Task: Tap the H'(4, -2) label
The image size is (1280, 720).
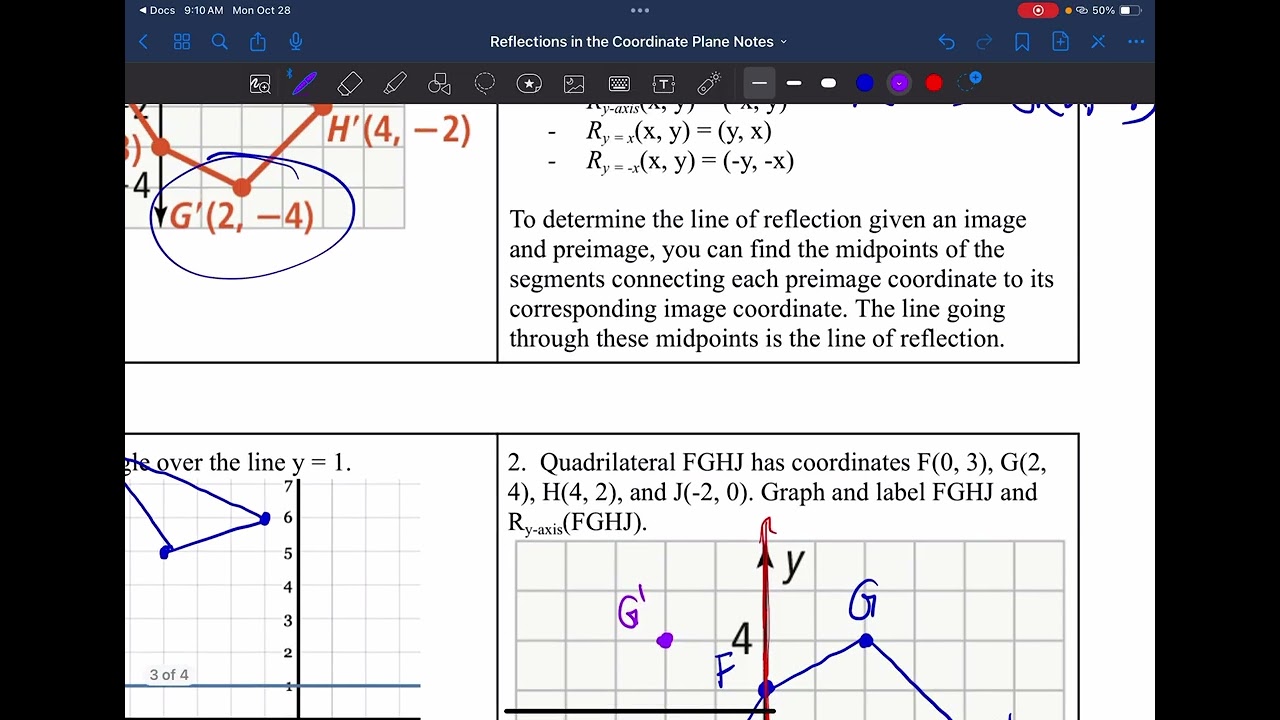Action: tap(398, 131)
